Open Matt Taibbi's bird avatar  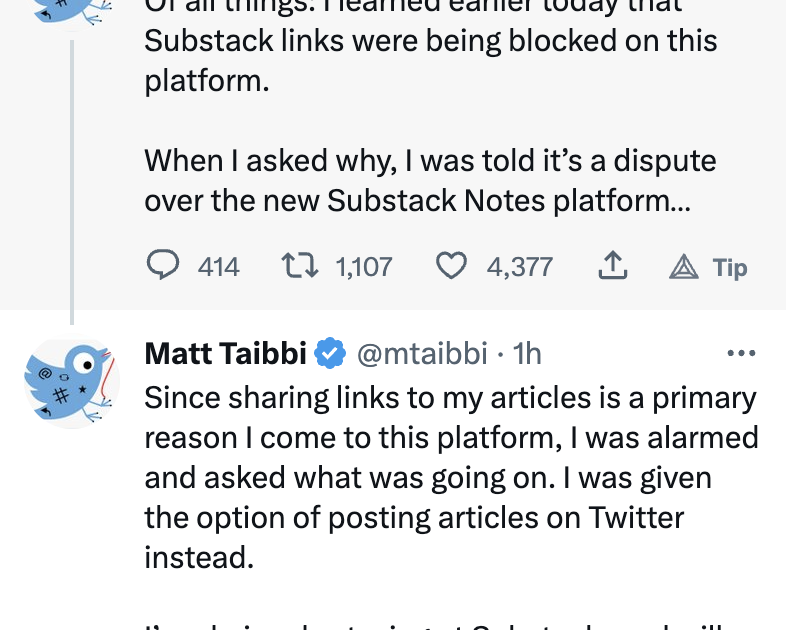click(71, 381)
